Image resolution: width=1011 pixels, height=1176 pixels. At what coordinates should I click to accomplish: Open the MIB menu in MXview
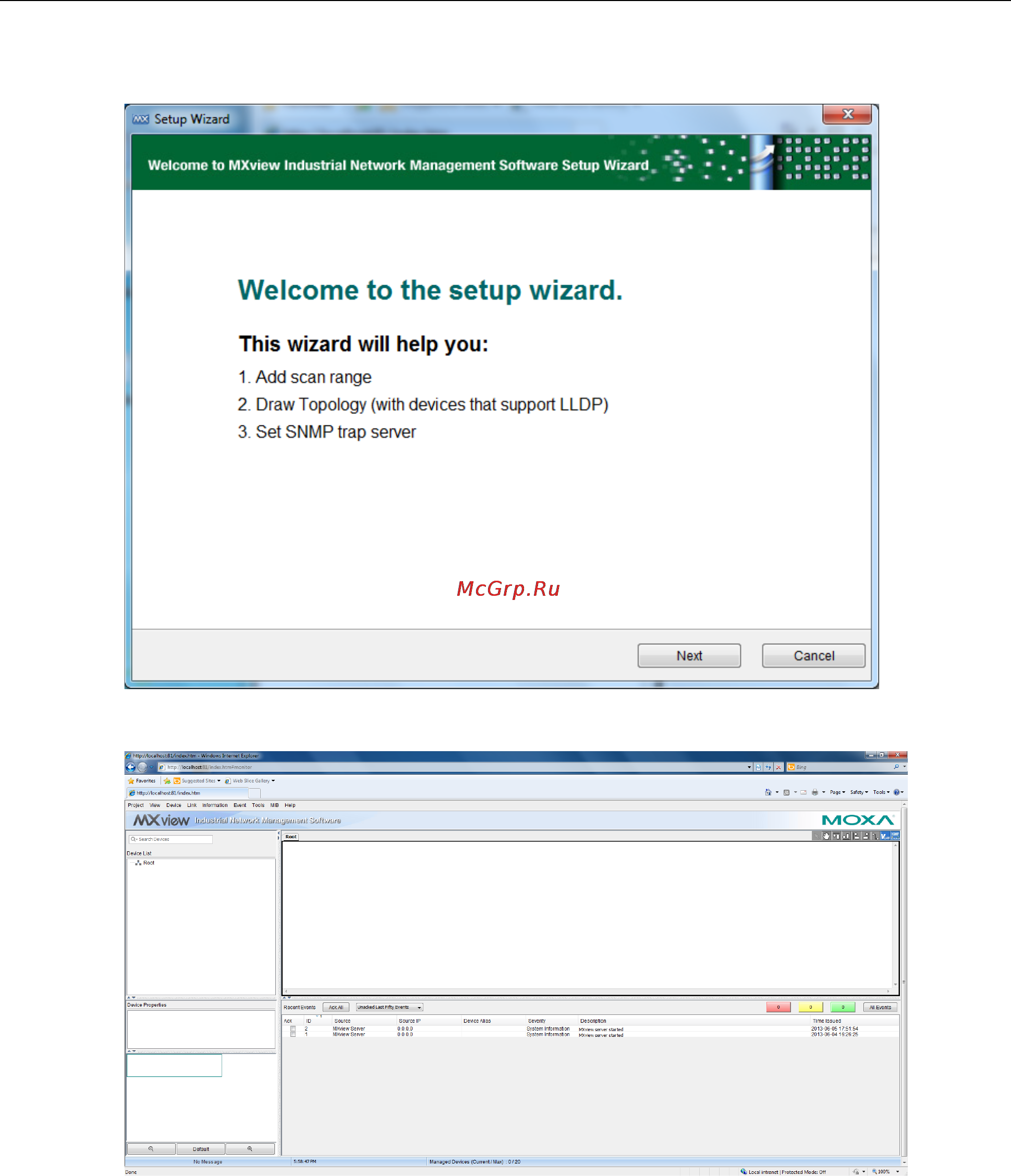pos(274,805)
